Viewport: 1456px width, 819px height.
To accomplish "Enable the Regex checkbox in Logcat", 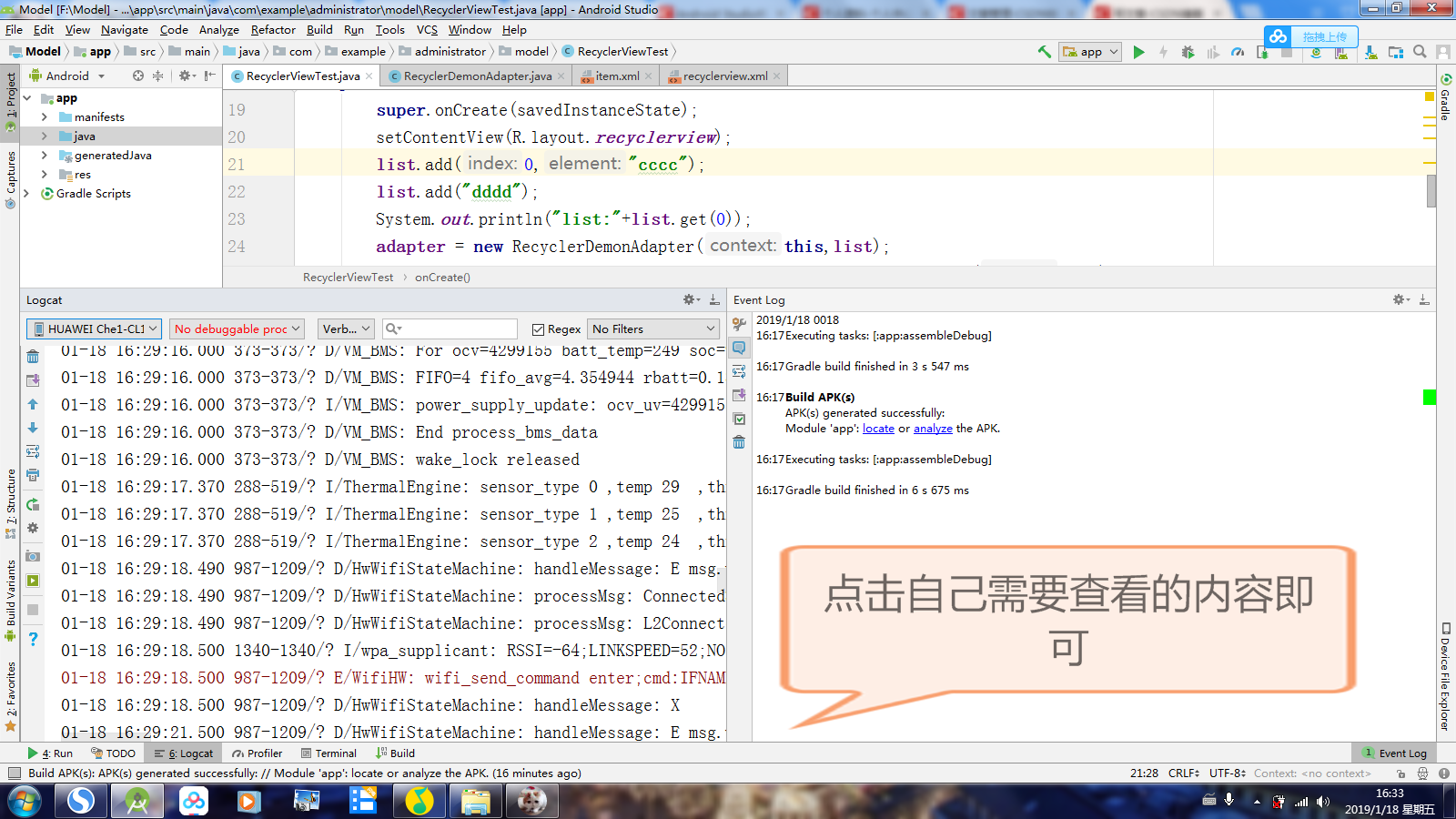I will tap(539, 329).
